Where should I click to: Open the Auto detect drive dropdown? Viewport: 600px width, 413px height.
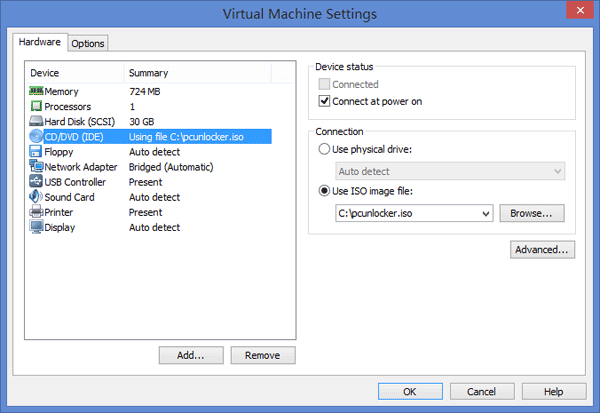click(557, 172)
